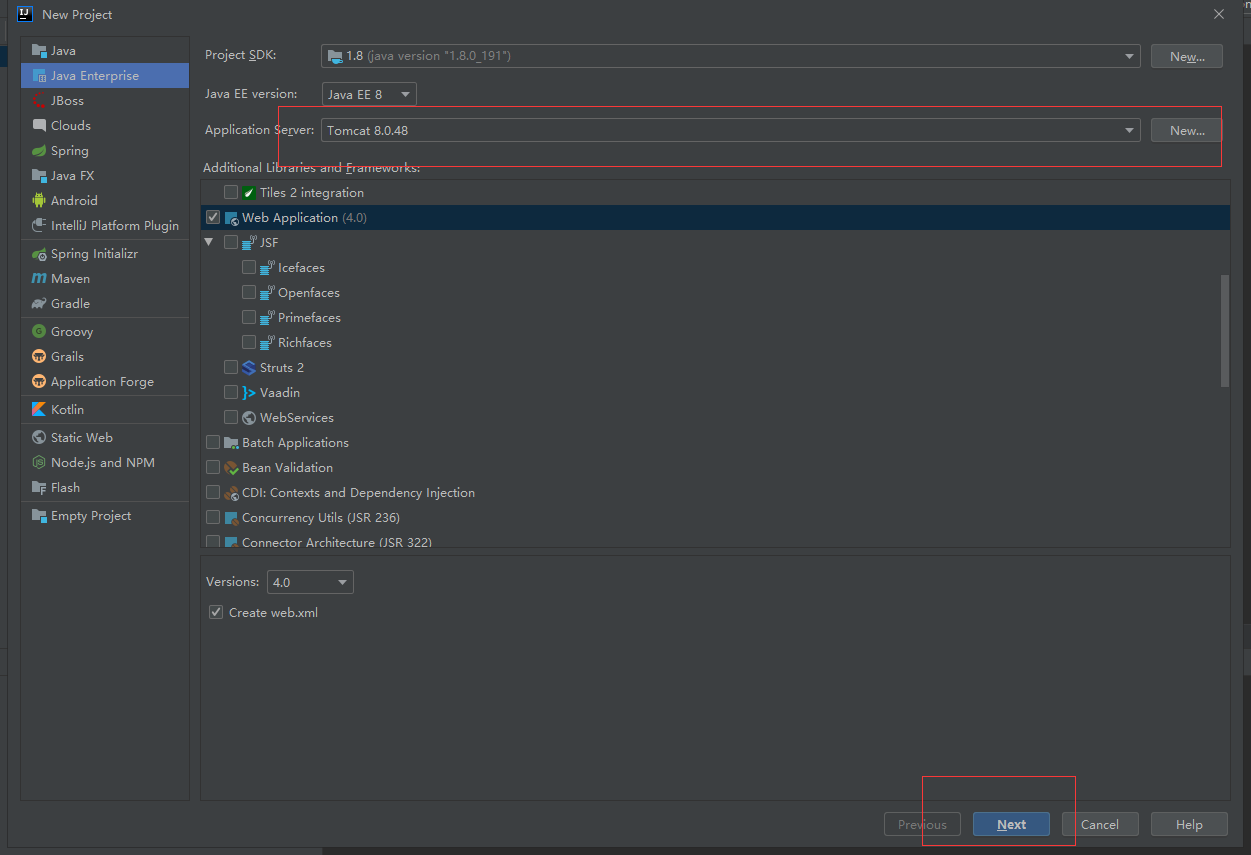Image resolution: width=1251 pixels, height=855 pixels.
Task: Enable CDI Contexts and Dependency Injection checkbox
Action: [213, 492]
